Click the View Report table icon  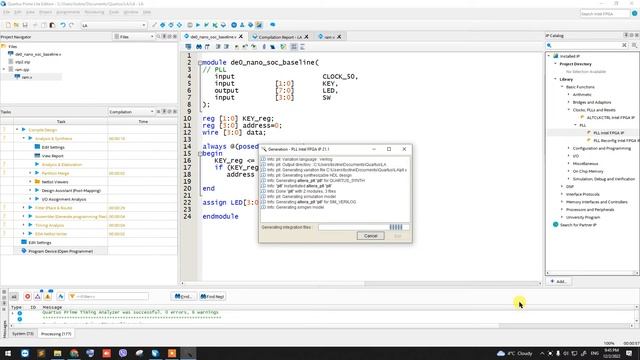click(x=37, y=156)
